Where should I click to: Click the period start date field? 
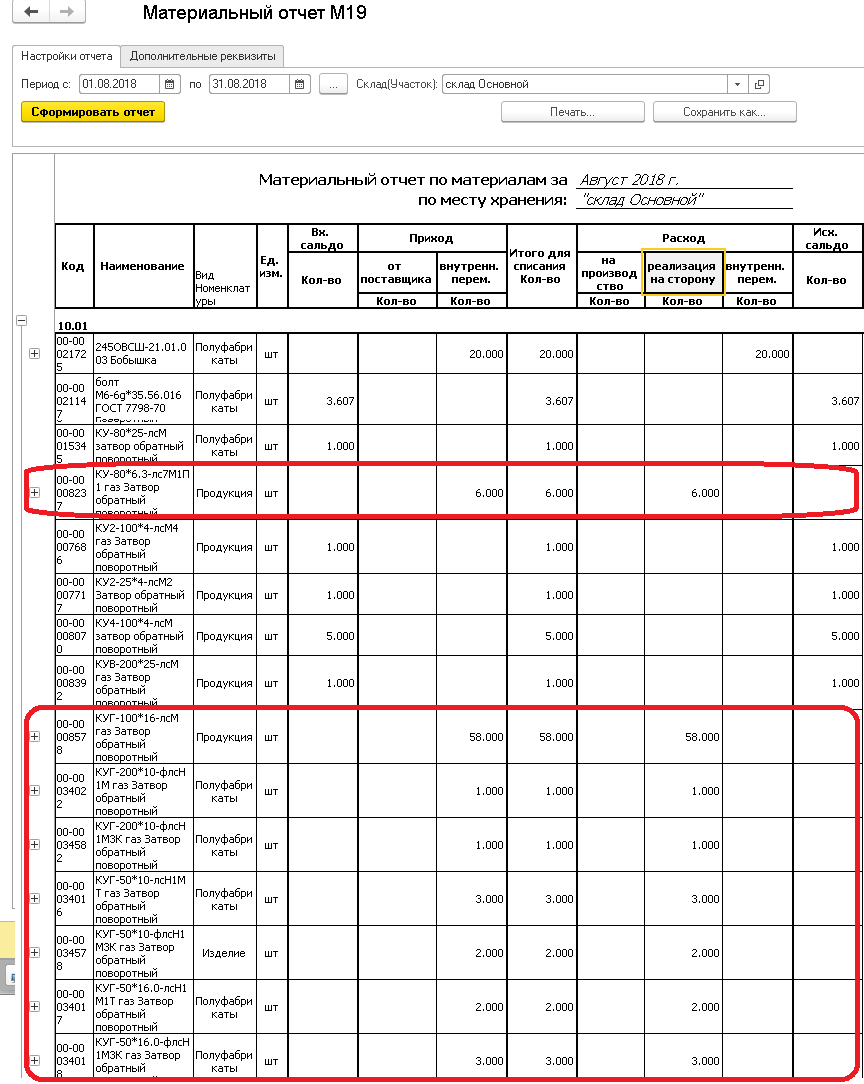click(120, 85)
